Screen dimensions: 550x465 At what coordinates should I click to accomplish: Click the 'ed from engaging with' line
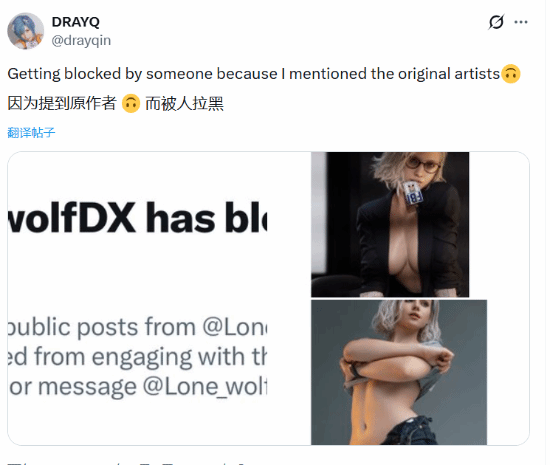138,357
